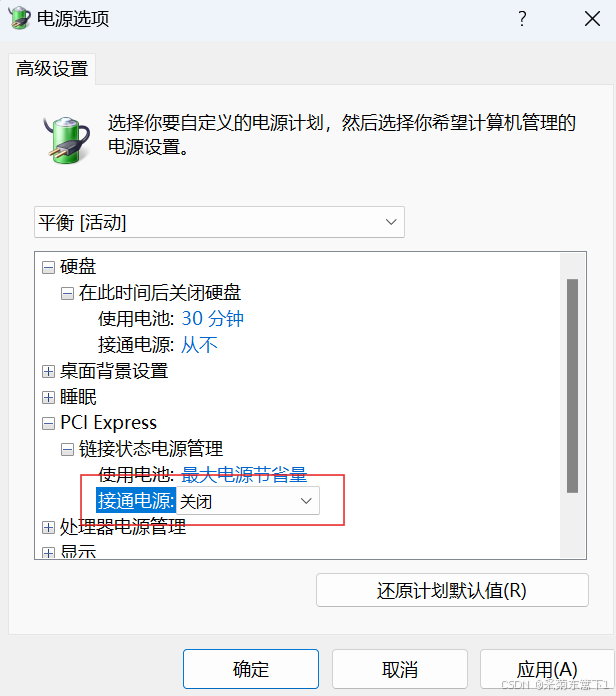The image size is (616, 696).
Task: Collapse 链接状态电源管理 node
Action: [x=67, y=450]
